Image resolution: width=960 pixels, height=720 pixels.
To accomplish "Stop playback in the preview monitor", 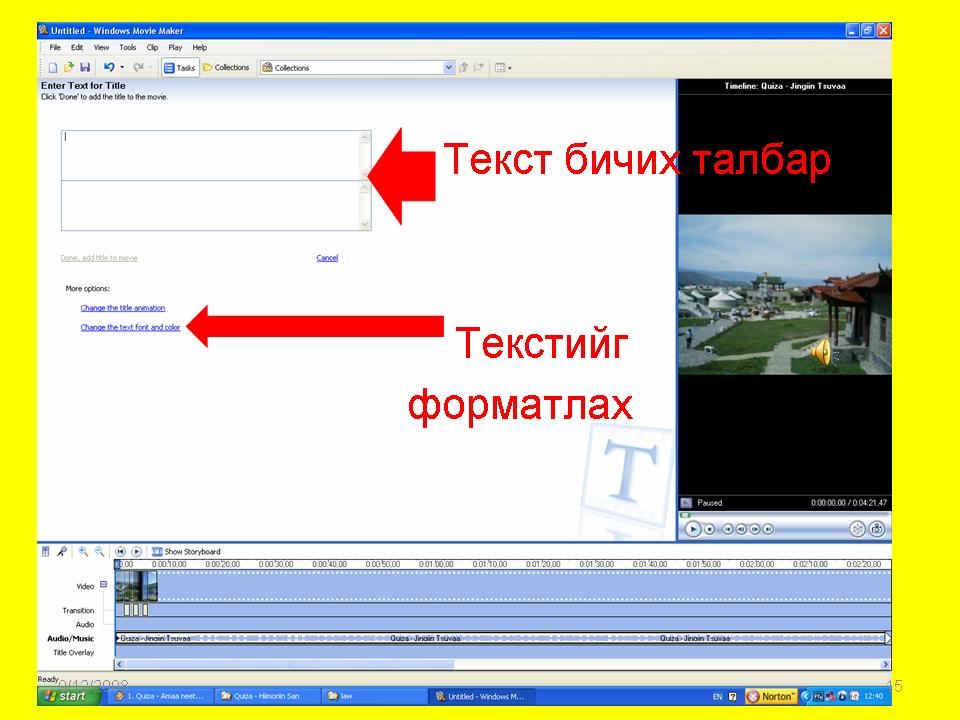I will click(x=709, y=529).
